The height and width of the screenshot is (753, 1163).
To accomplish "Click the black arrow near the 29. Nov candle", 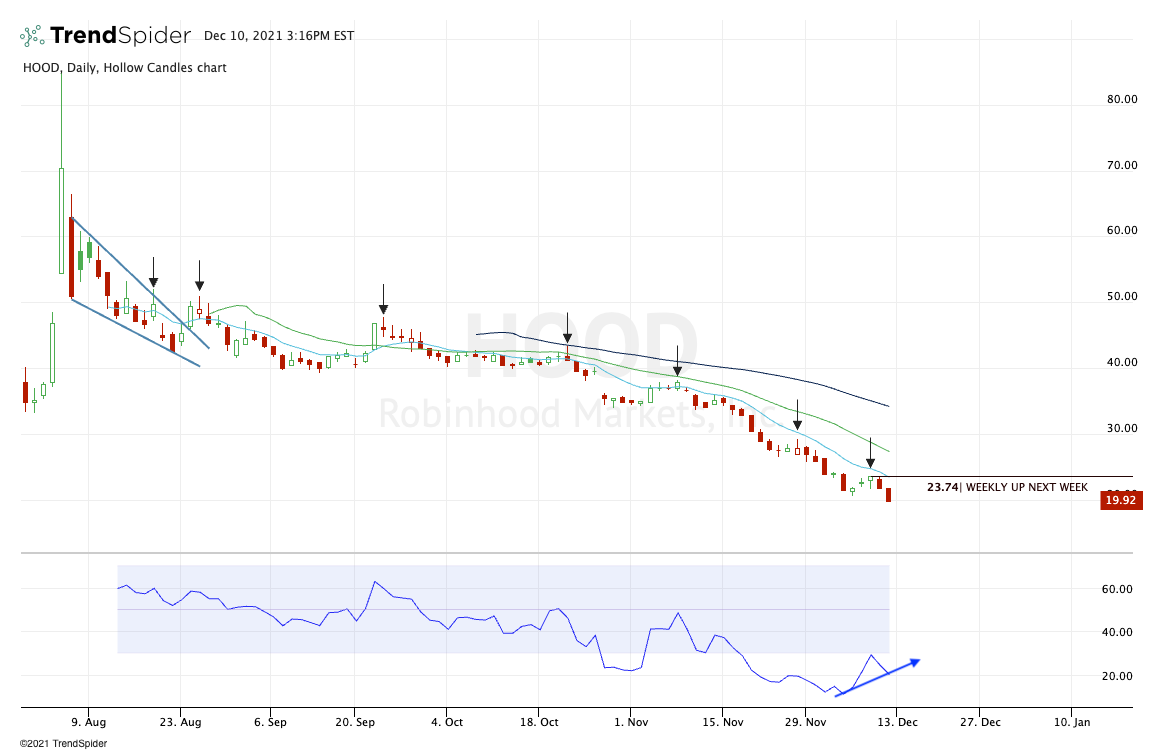I will tap(797, 415).
